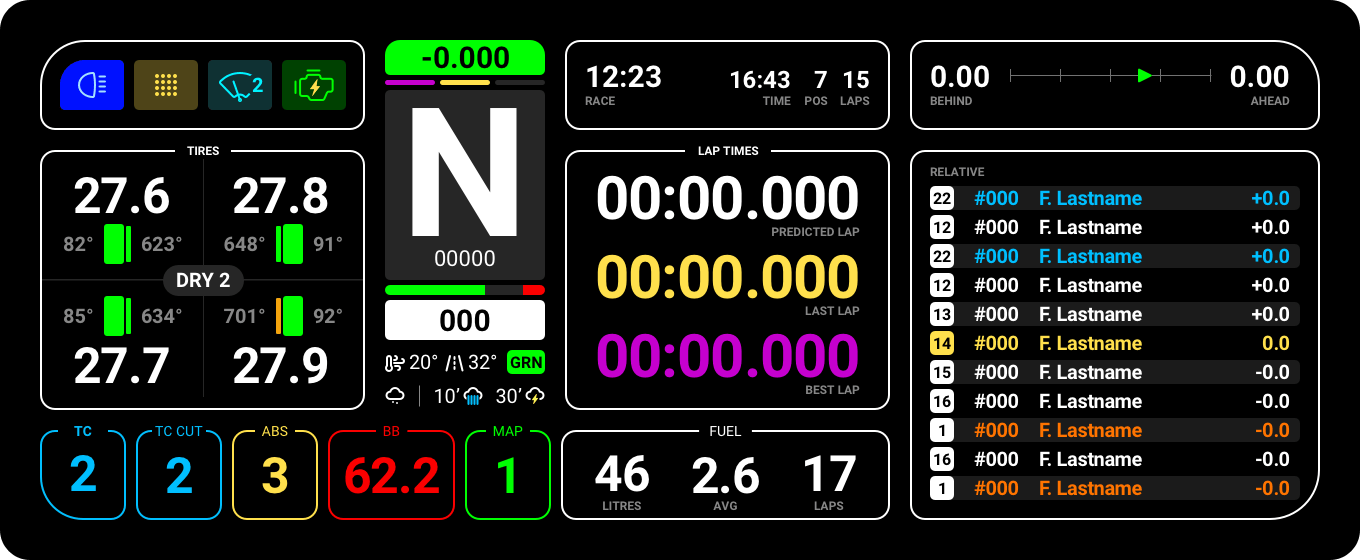Viewport: 1360px width, 560px height.
Task: Toggle the wiper level 2 indicator
Action: (240, 85)
